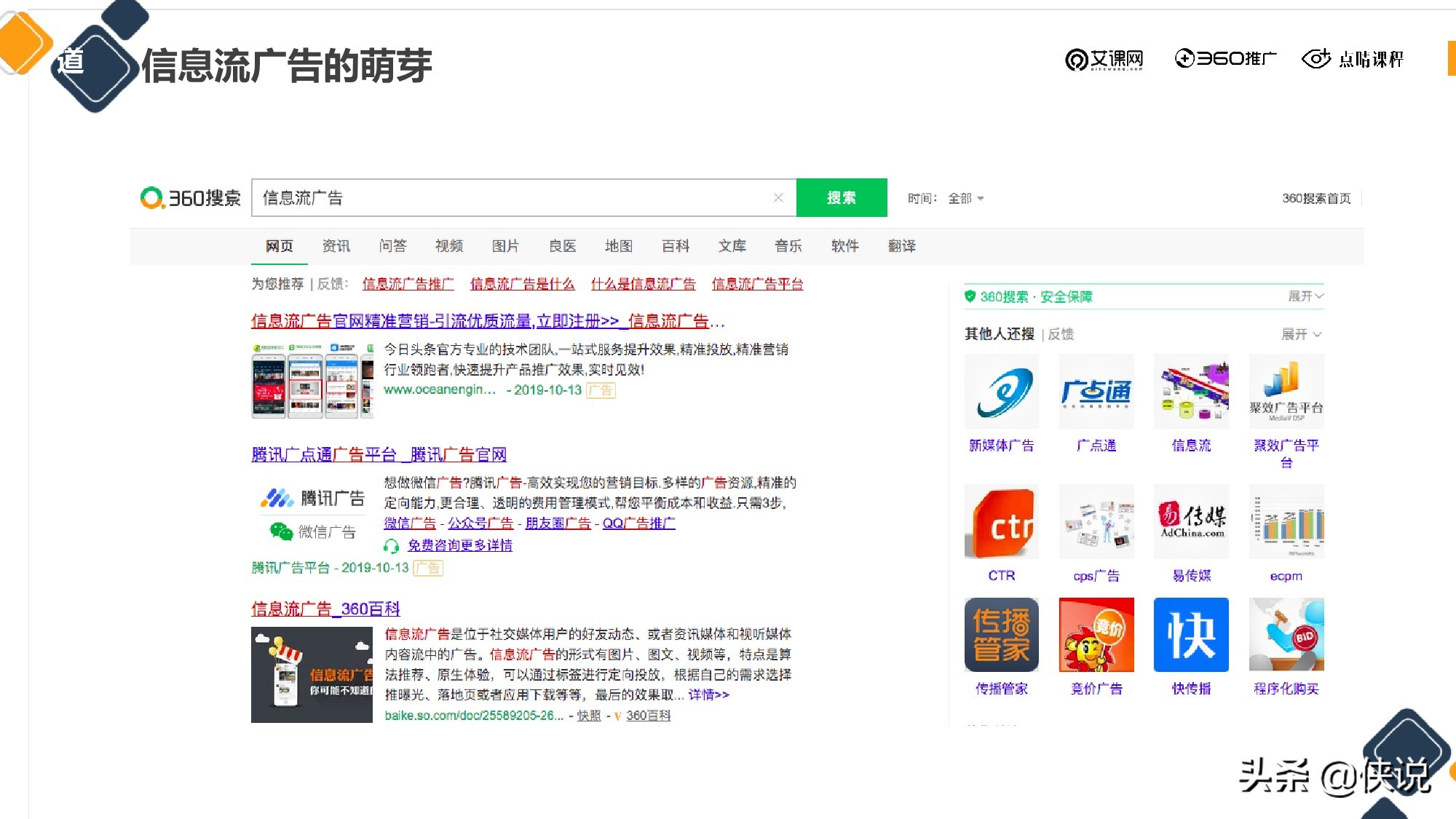Image resolution: width=1456 pixels, height=819 pixels.
Task: Click the green 搜索 button
Action: pyautogui.click(x=842, y=198)
